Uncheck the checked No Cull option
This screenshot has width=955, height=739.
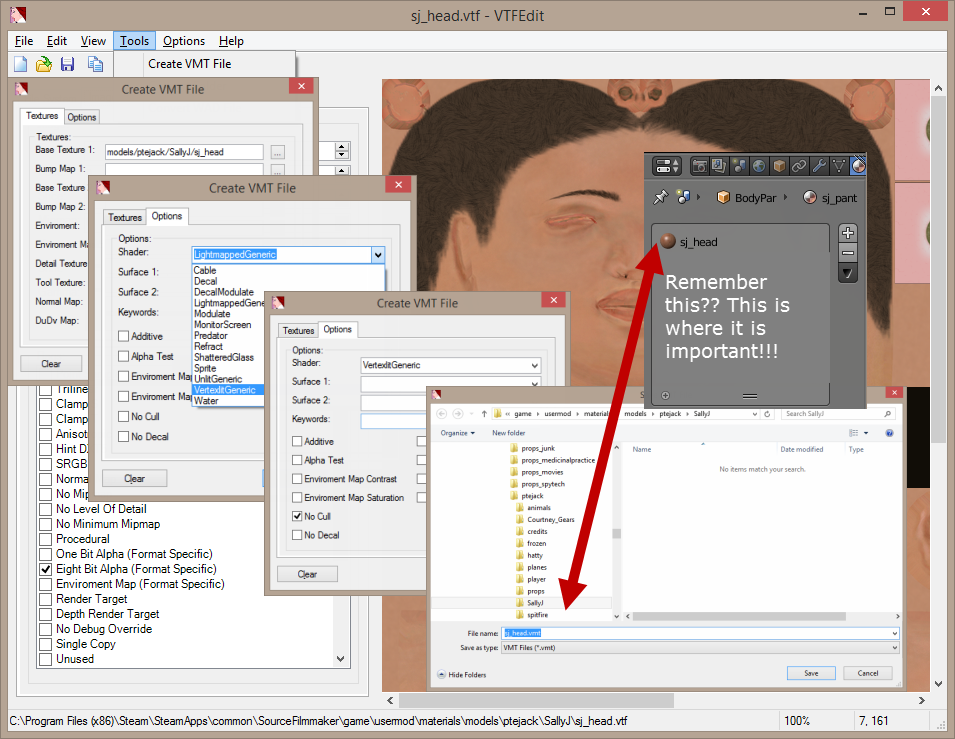coord(297,516)
